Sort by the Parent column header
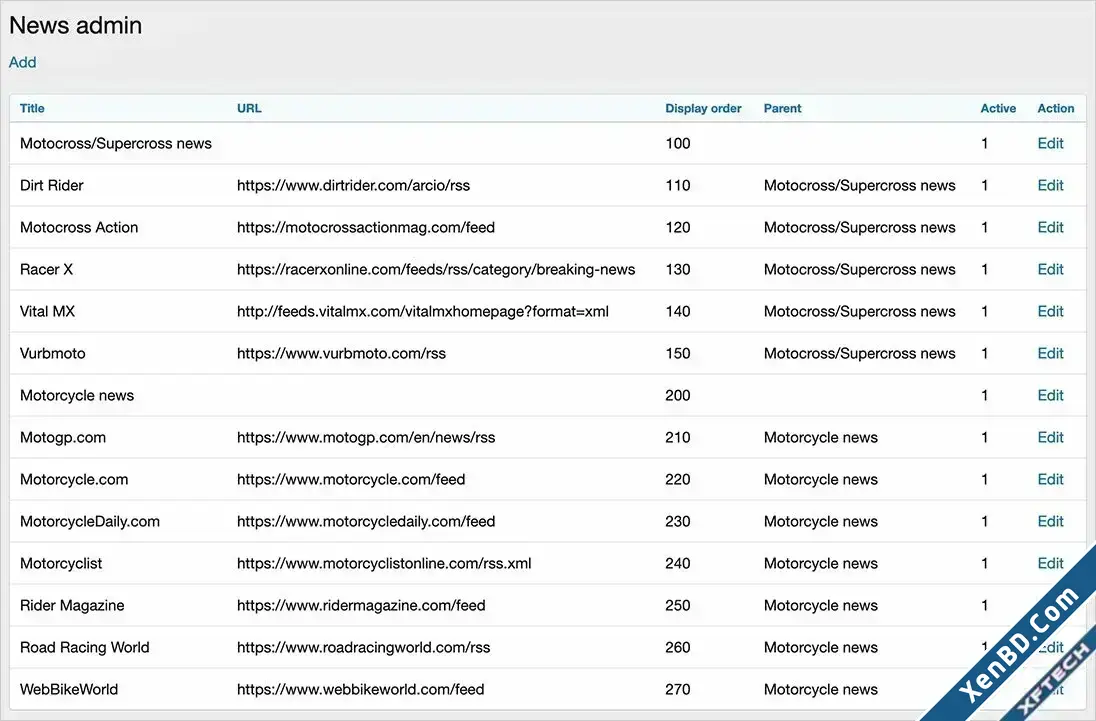This screenshot has height=721, width=1096. [782, 108]
